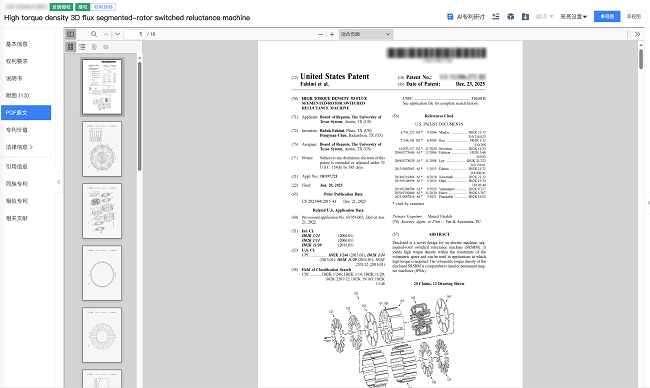Show attachments paperclip icon
The image size is (650, 388).
click(x=94, y=47)
